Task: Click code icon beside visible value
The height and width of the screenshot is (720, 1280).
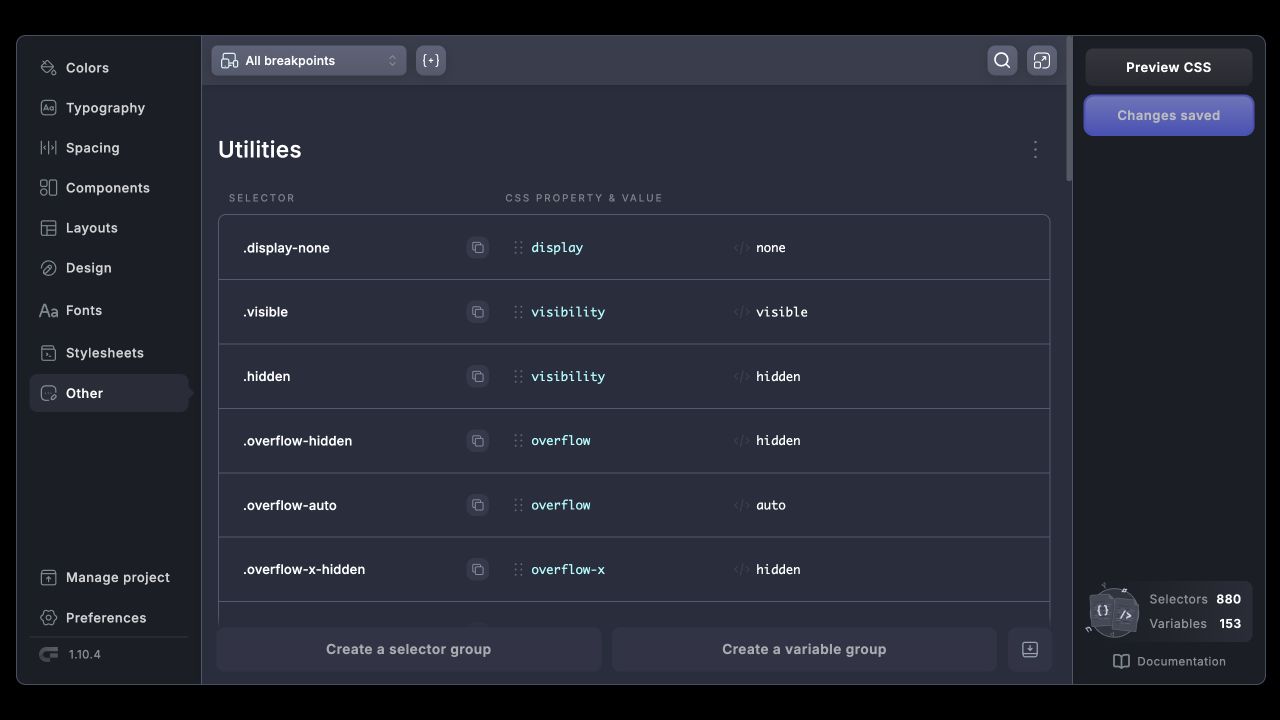Action: click(741, 312)
